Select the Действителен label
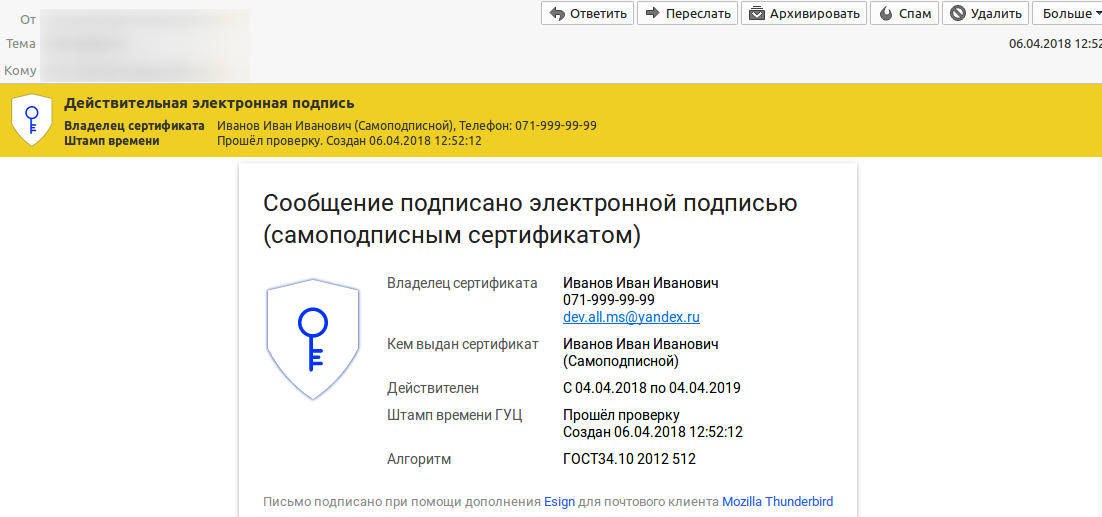This screenshot has height=517, width=1102. pyautogui.click(x=433, y=388)
